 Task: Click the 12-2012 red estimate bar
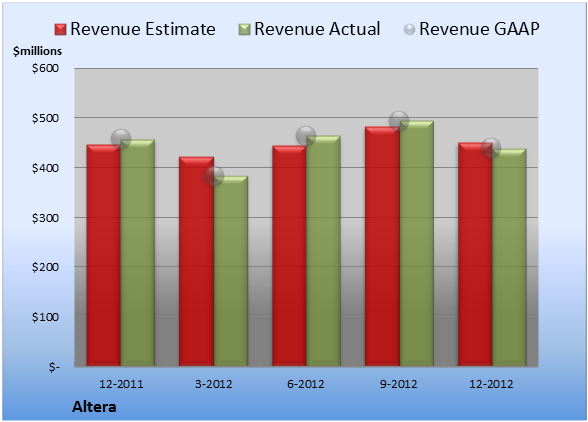[x=475, y=254]
